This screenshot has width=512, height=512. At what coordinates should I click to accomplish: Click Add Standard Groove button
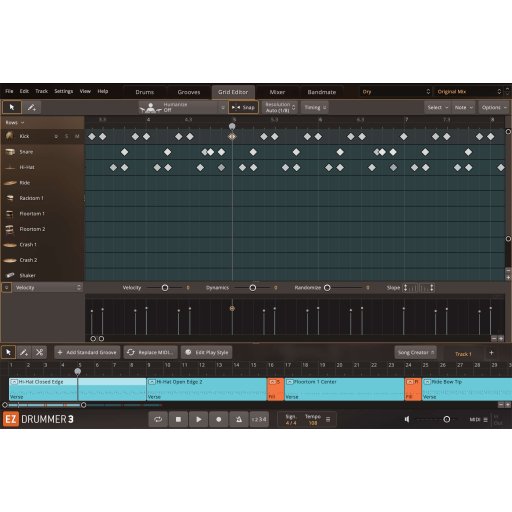87,352
